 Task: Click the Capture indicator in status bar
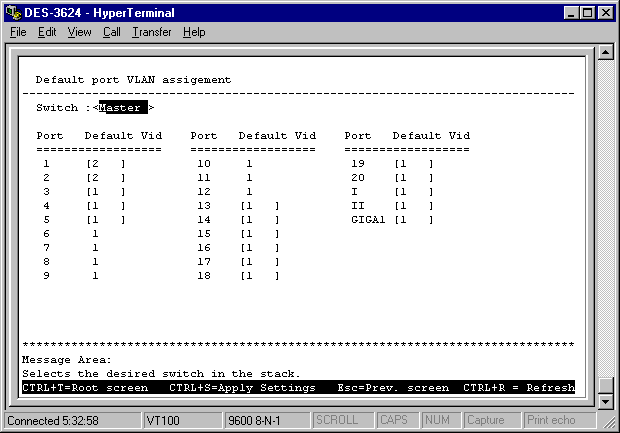[x=486, y=420]
